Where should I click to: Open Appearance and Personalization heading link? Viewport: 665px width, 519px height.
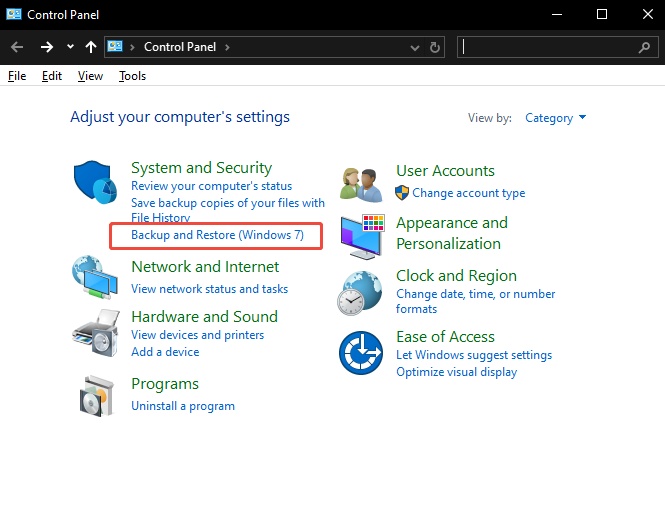click(452, 233)
